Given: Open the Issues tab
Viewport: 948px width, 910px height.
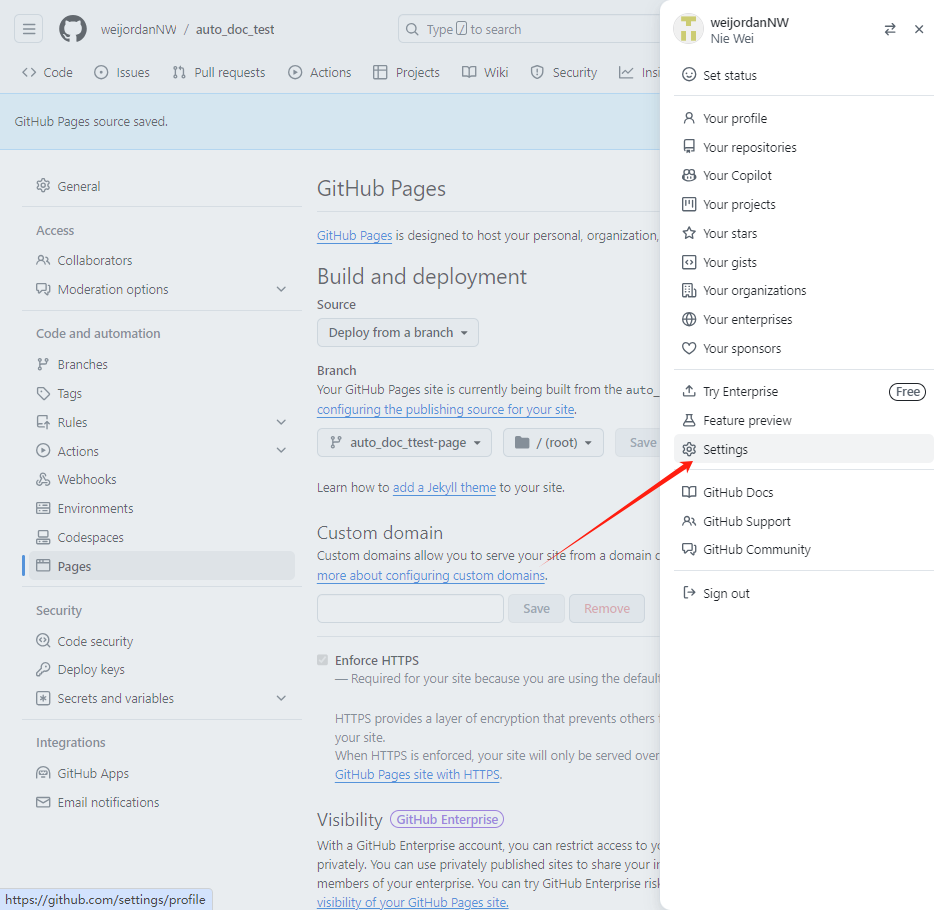Looking at the screenshot, I should [x=122, y=73].
